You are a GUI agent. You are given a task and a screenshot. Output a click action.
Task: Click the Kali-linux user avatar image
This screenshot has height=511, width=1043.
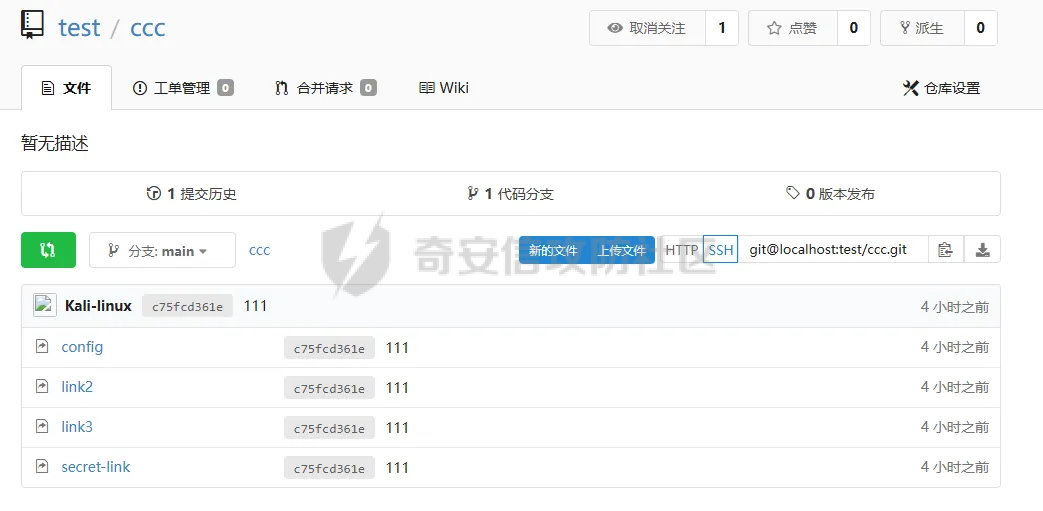tap(44, 306)
